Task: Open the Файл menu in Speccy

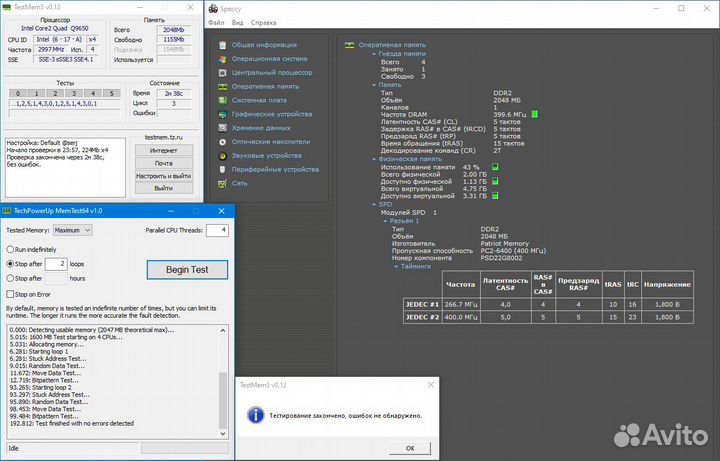Action: pyautogui.click(x=217, y=21)
